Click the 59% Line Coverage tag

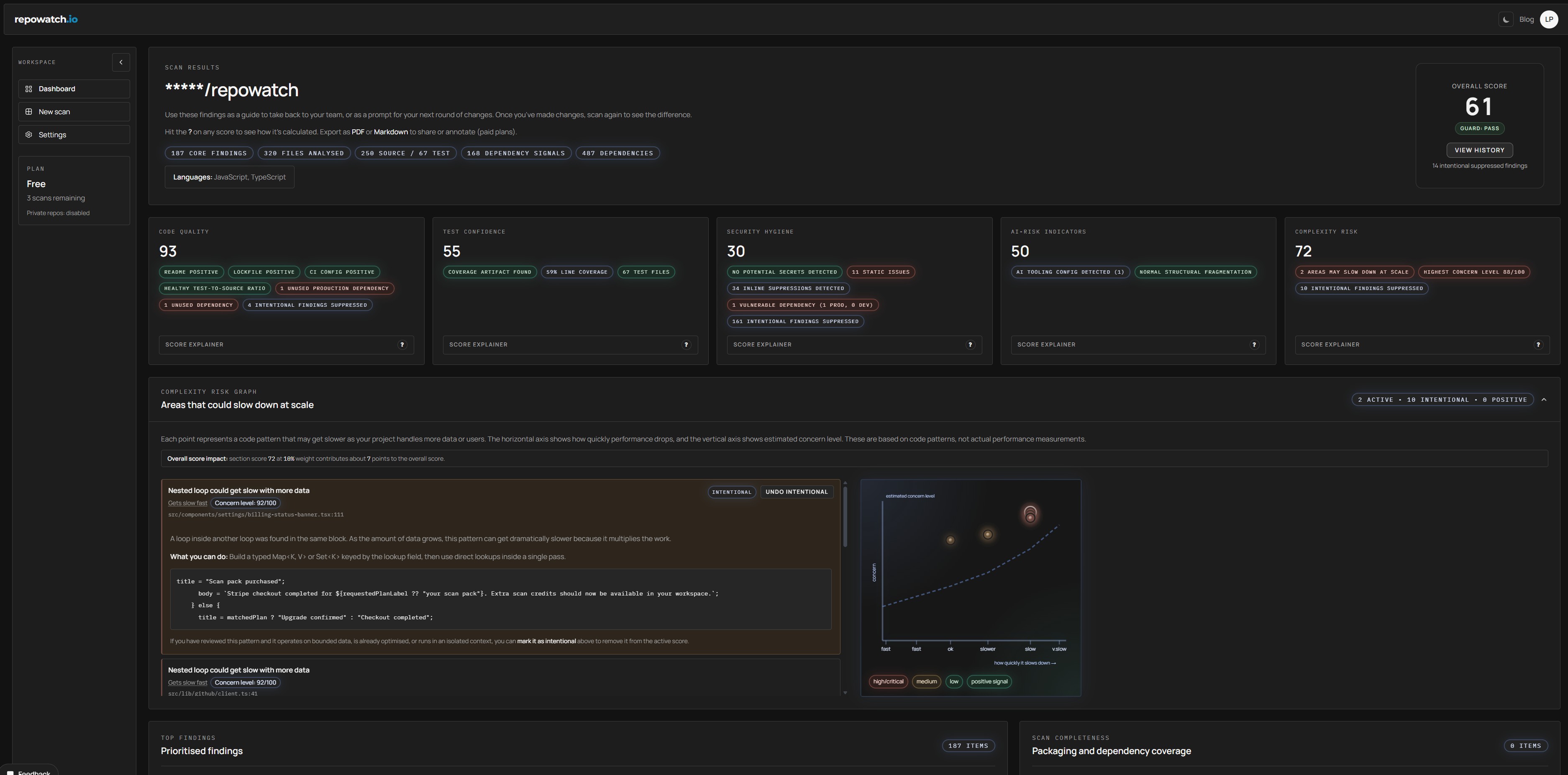tap(576, 272)
